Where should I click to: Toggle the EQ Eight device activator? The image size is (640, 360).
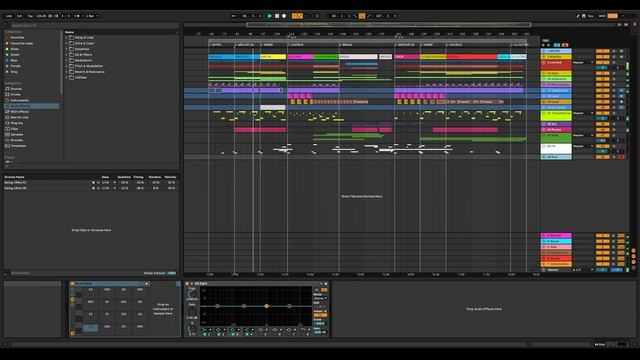[x=187, y=283]
